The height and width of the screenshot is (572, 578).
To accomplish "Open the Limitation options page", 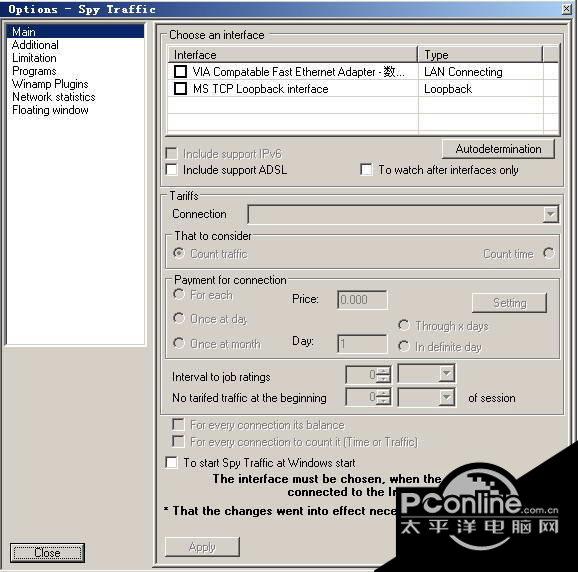I will 34,58.
